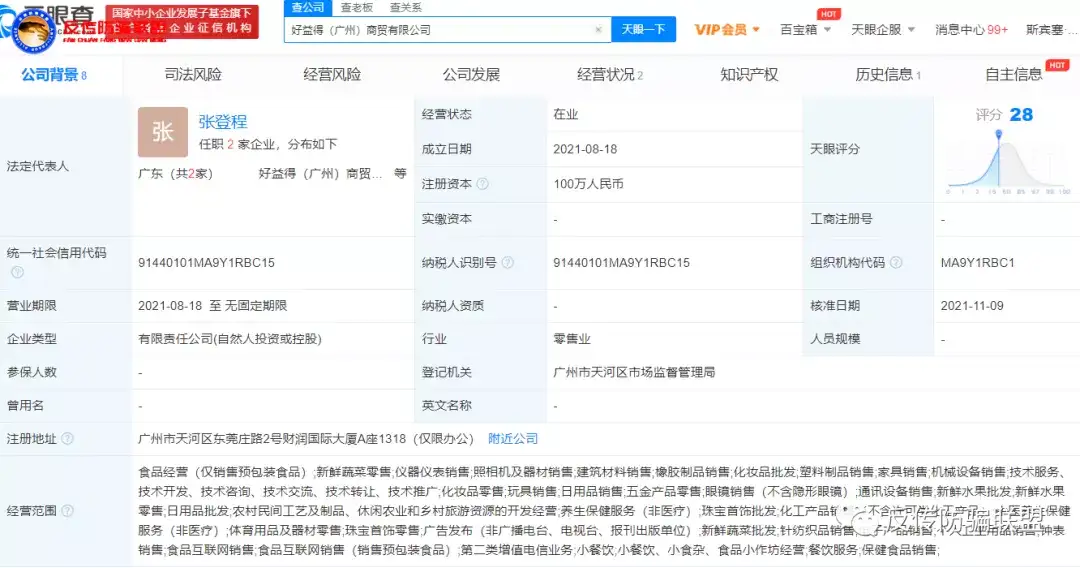Click the 零售业 industry value
The image size is (1080, 568).
coord(572,339)
